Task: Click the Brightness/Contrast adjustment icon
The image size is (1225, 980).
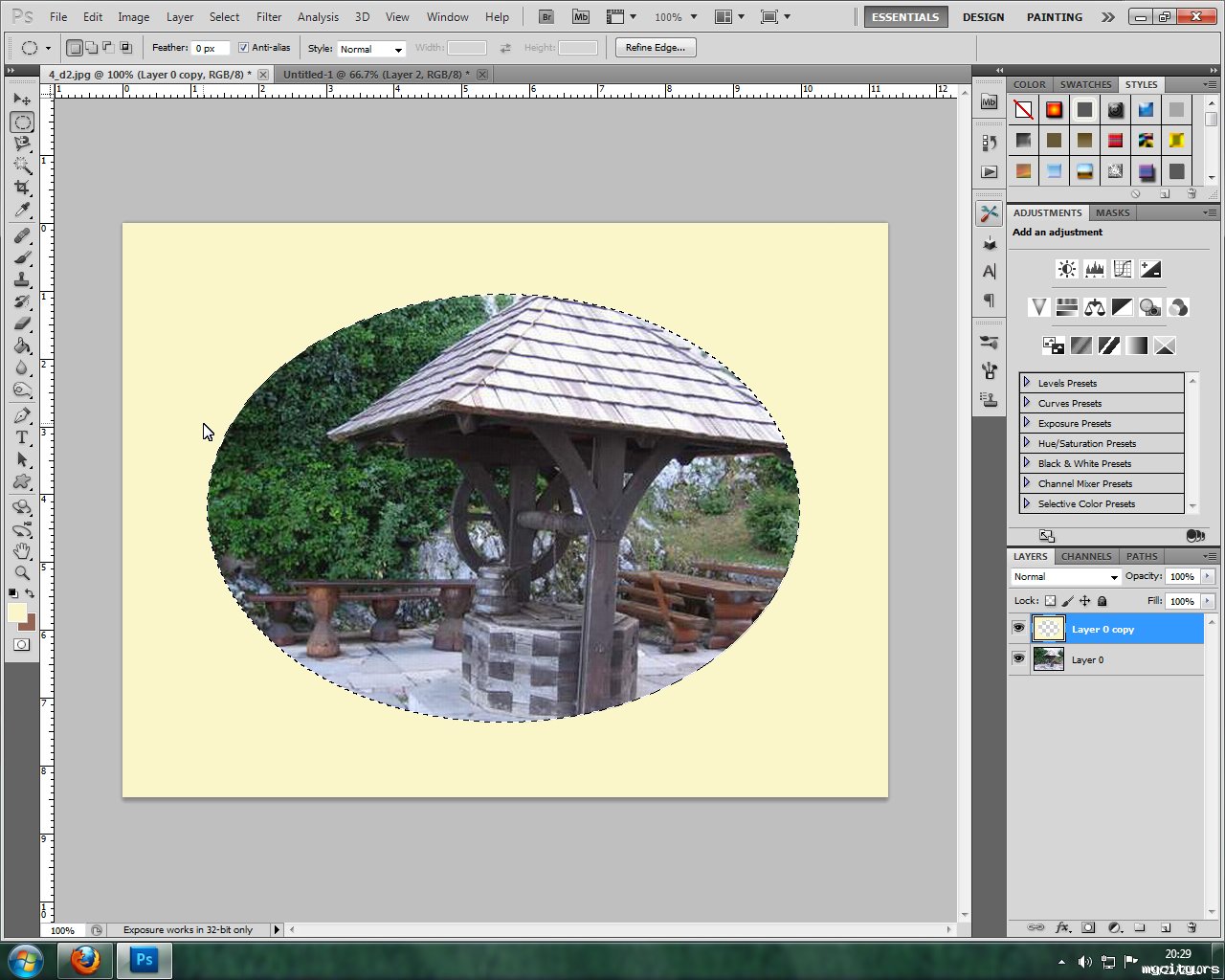Action: point(1066,270)
